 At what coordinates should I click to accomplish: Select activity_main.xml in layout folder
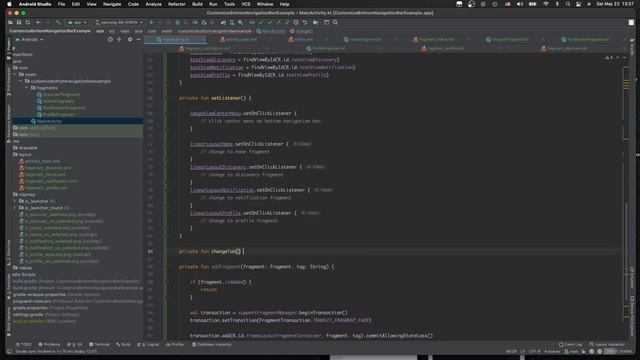tap(42, 161)
